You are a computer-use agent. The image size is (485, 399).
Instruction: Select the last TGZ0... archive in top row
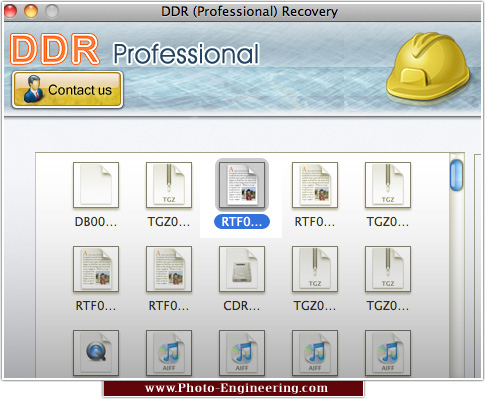pyautogui.click(x=388, y=185)
